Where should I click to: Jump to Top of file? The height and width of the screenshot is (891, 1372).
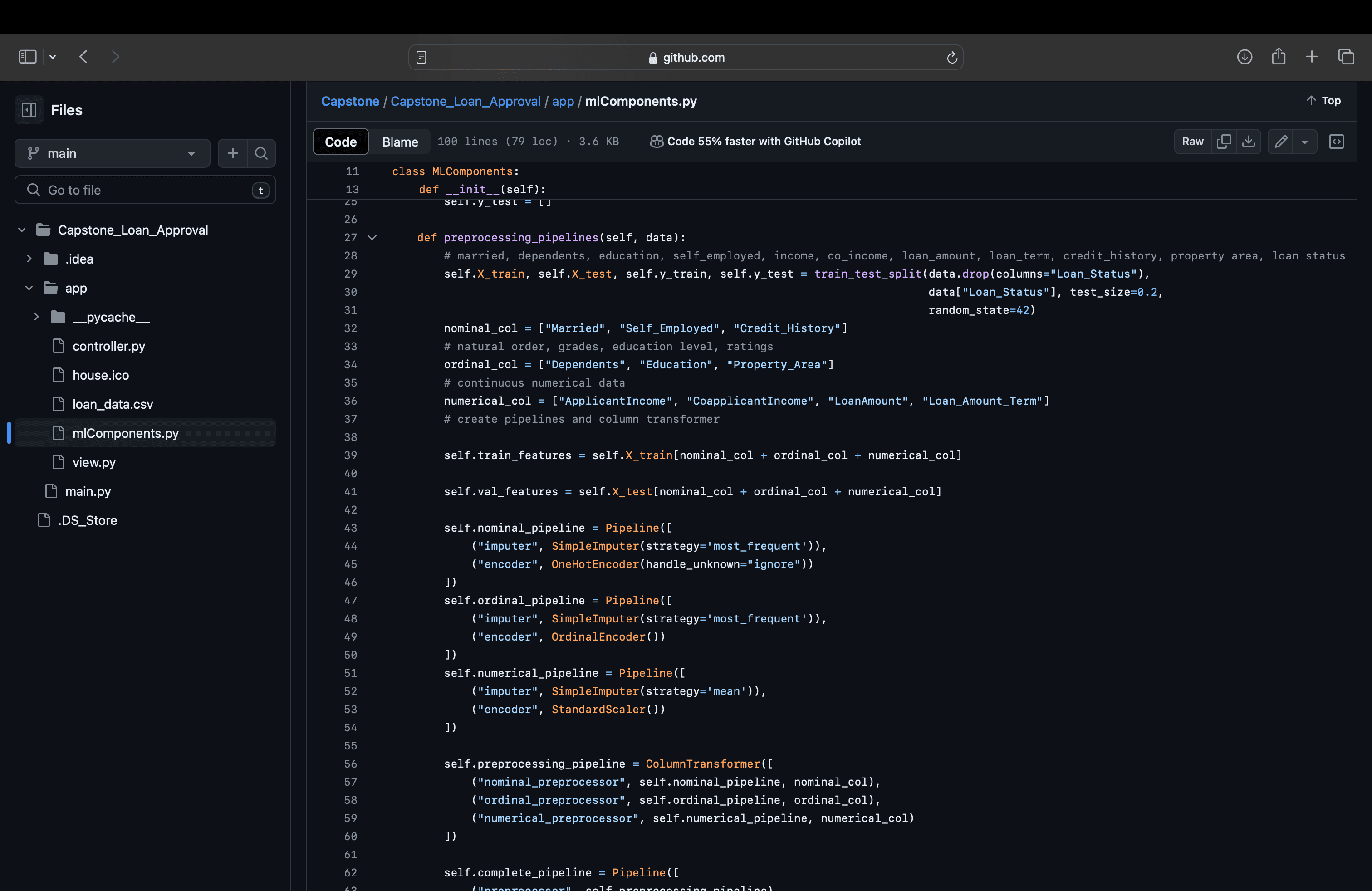coord(1324,100)
